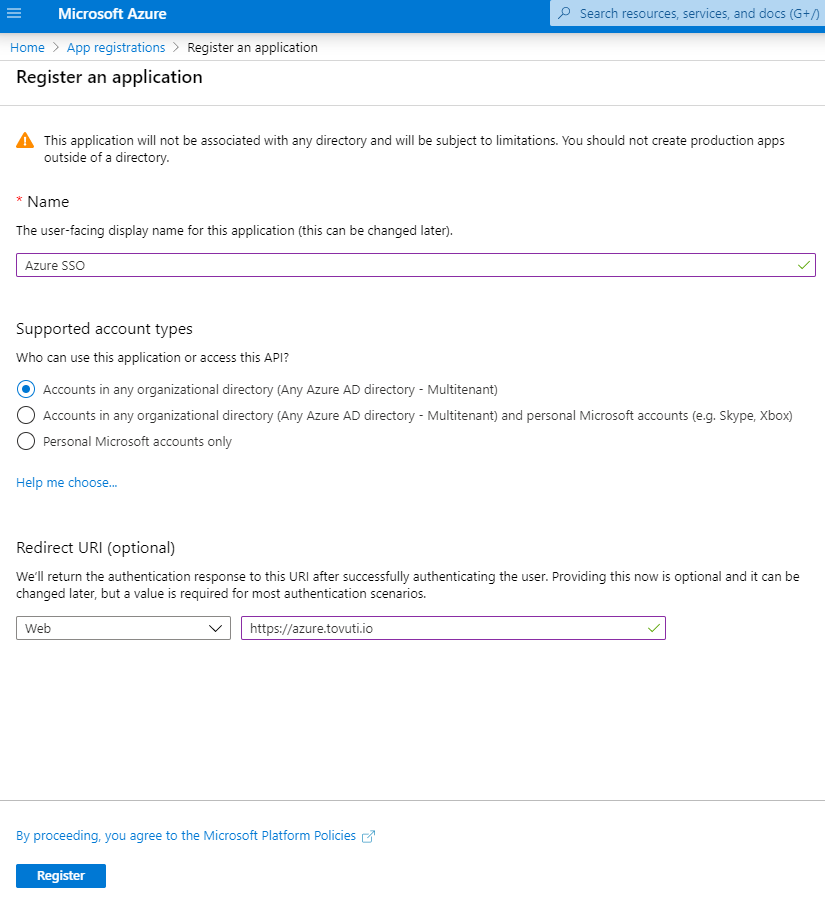Click the green checkmark in Name field
This screenshot has height=905, width=825.
point(803,265)
